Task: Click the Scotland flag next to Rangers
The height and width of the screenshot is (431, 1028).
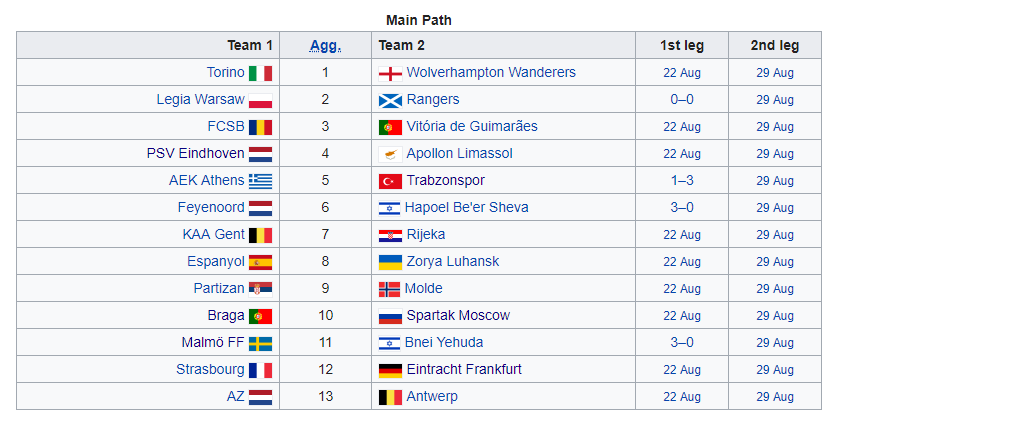Action: 390,100
